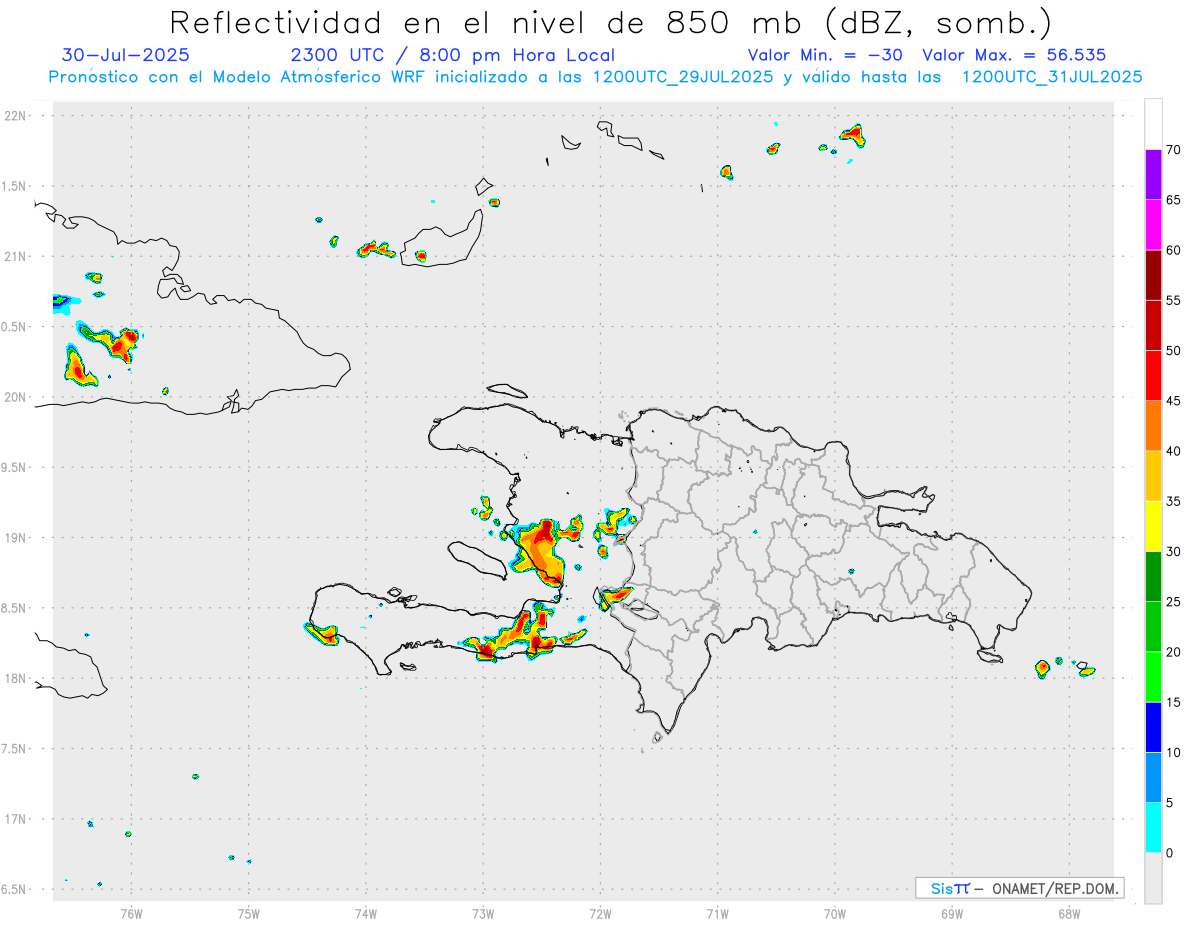Click the '68W' longitude label
Viewport: 1200px width, 927px height.
pyautogui.click(x=1069, y=913)
